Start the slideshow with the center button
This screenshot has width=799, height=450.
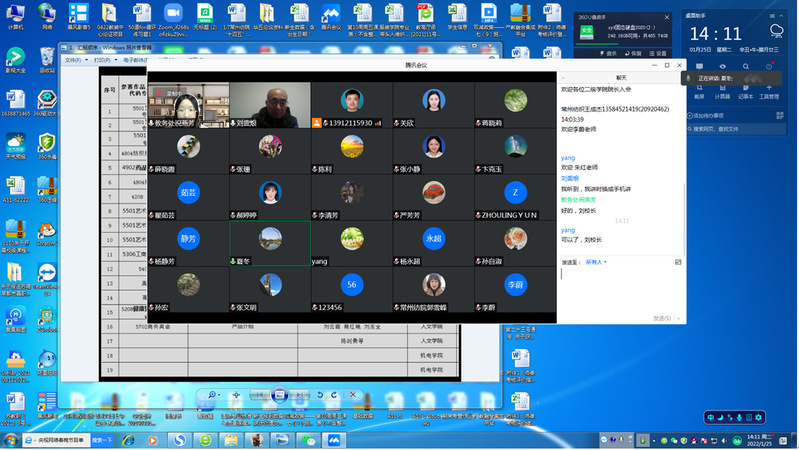pyautogui.click(x=282, y=395)
